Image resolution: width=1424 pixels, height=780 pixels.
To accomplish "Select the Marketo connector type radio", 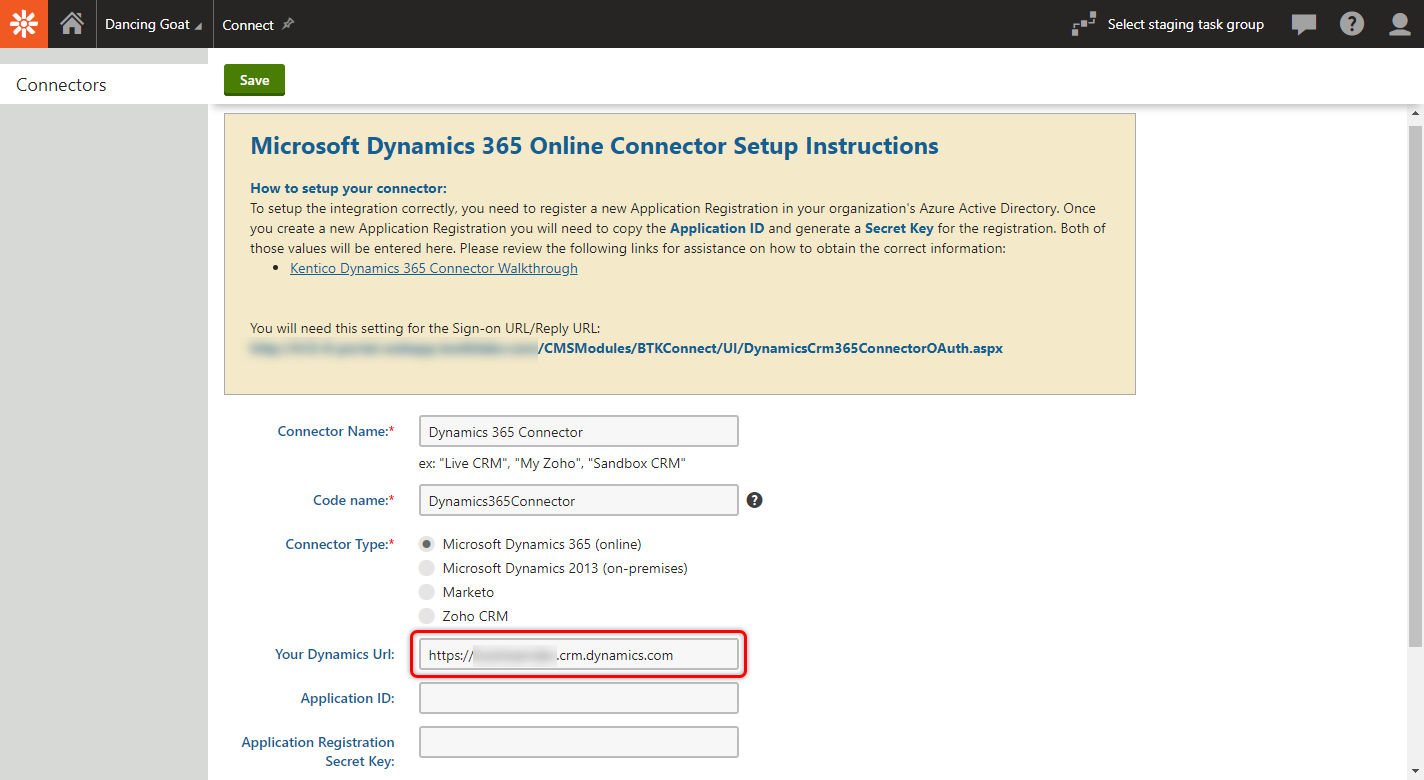I will (427, 592).
